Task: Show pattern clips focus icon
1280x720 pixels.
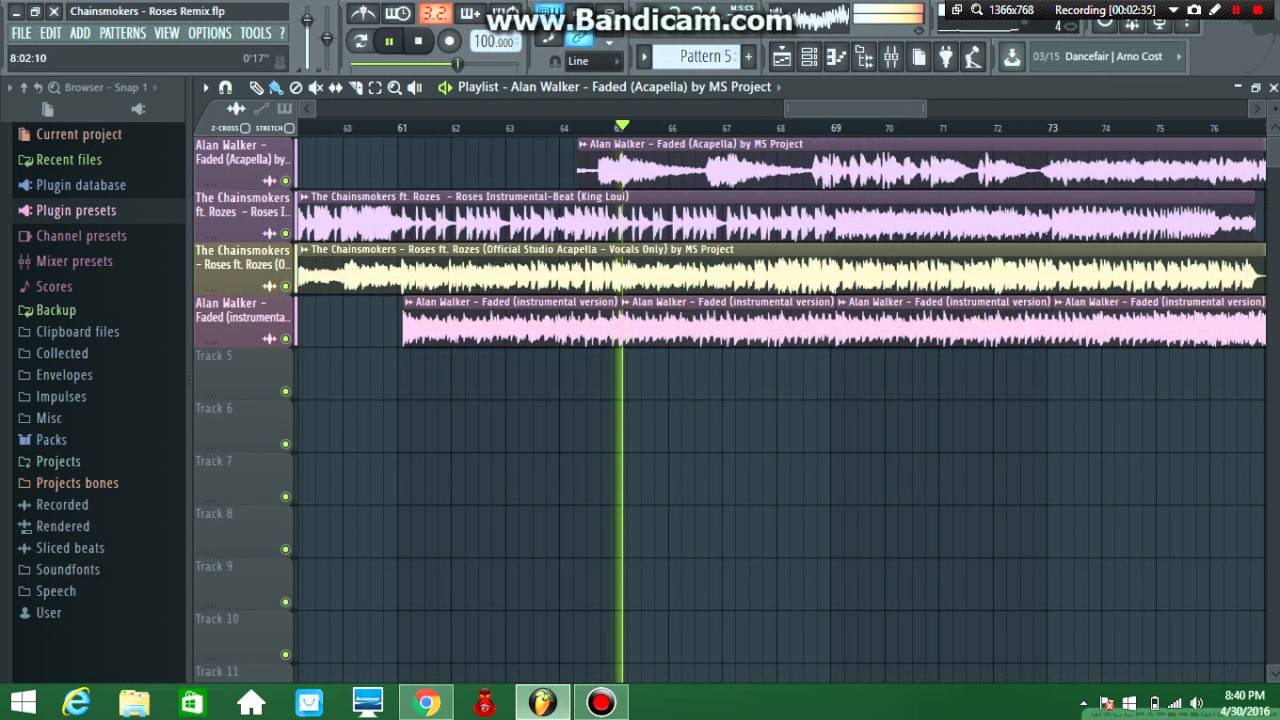Action: click(x=284, y=108)
